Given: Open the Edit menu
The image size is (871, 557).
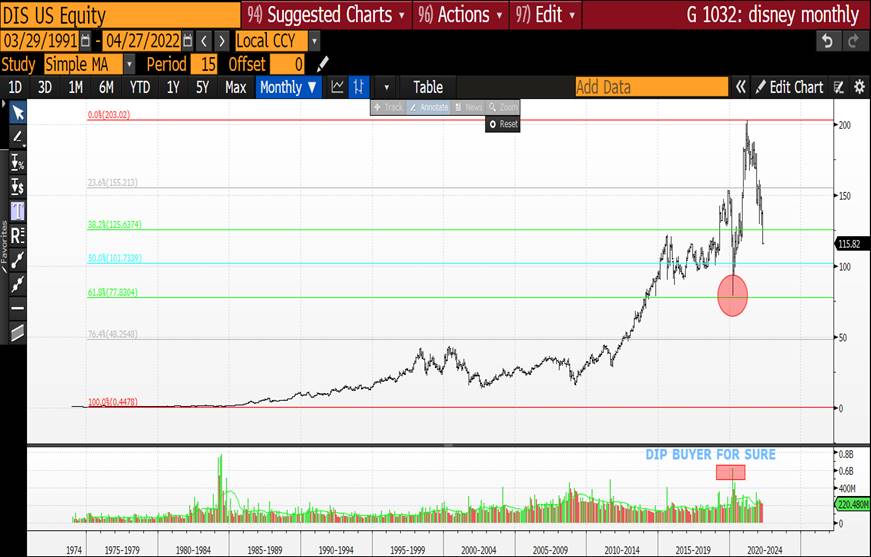Looking at the screenshot, I should (545, 15).
